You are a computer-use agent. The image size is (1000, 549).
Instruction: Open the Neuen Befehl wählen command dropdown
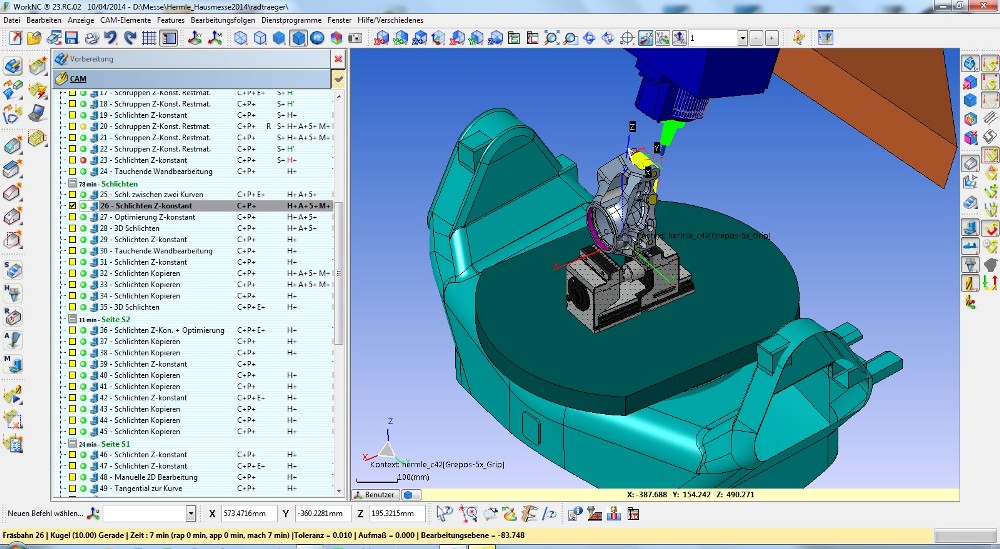190,513
